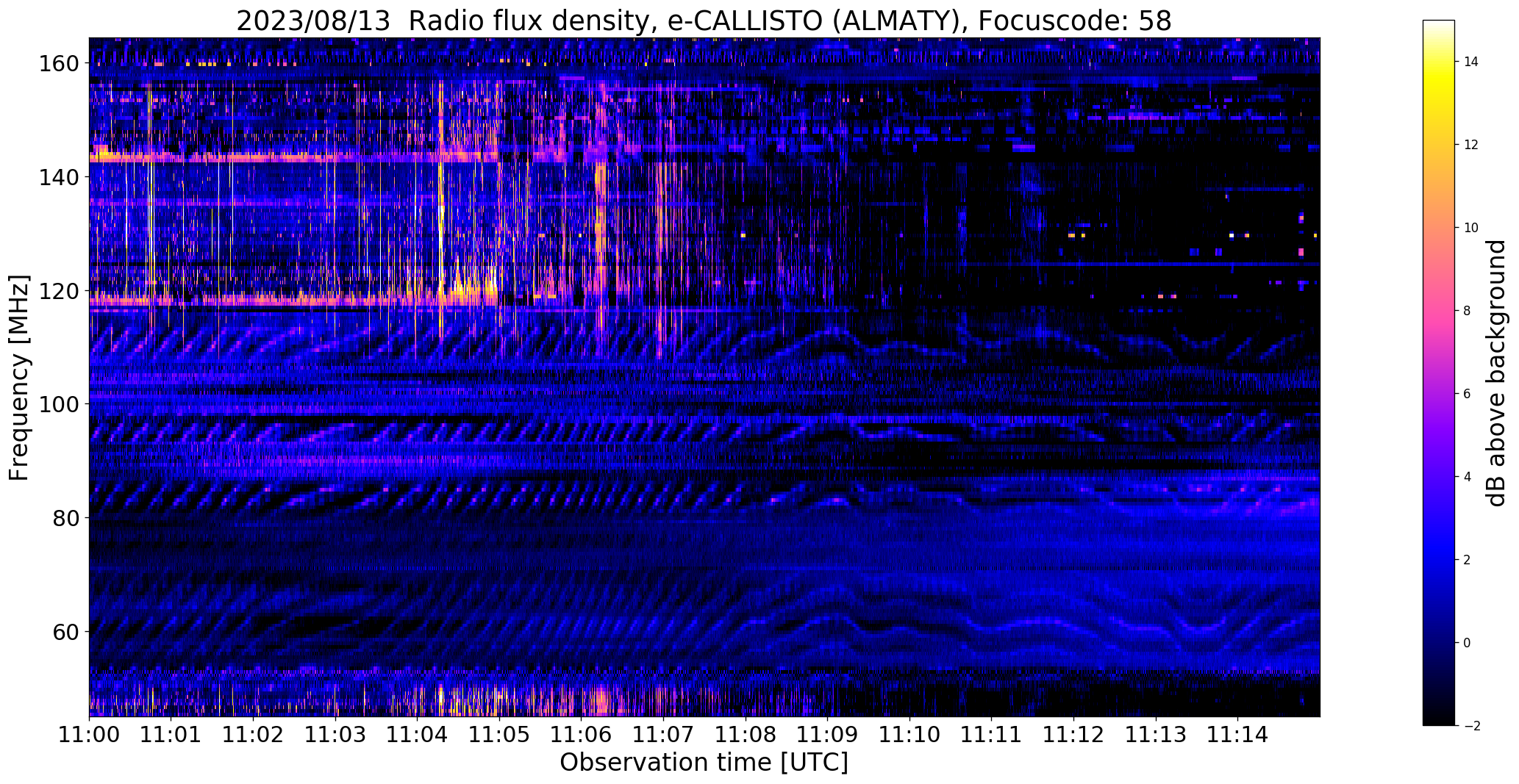
Task: Click the colorbar tick label 8
Action: click(x=1467, y=311)
